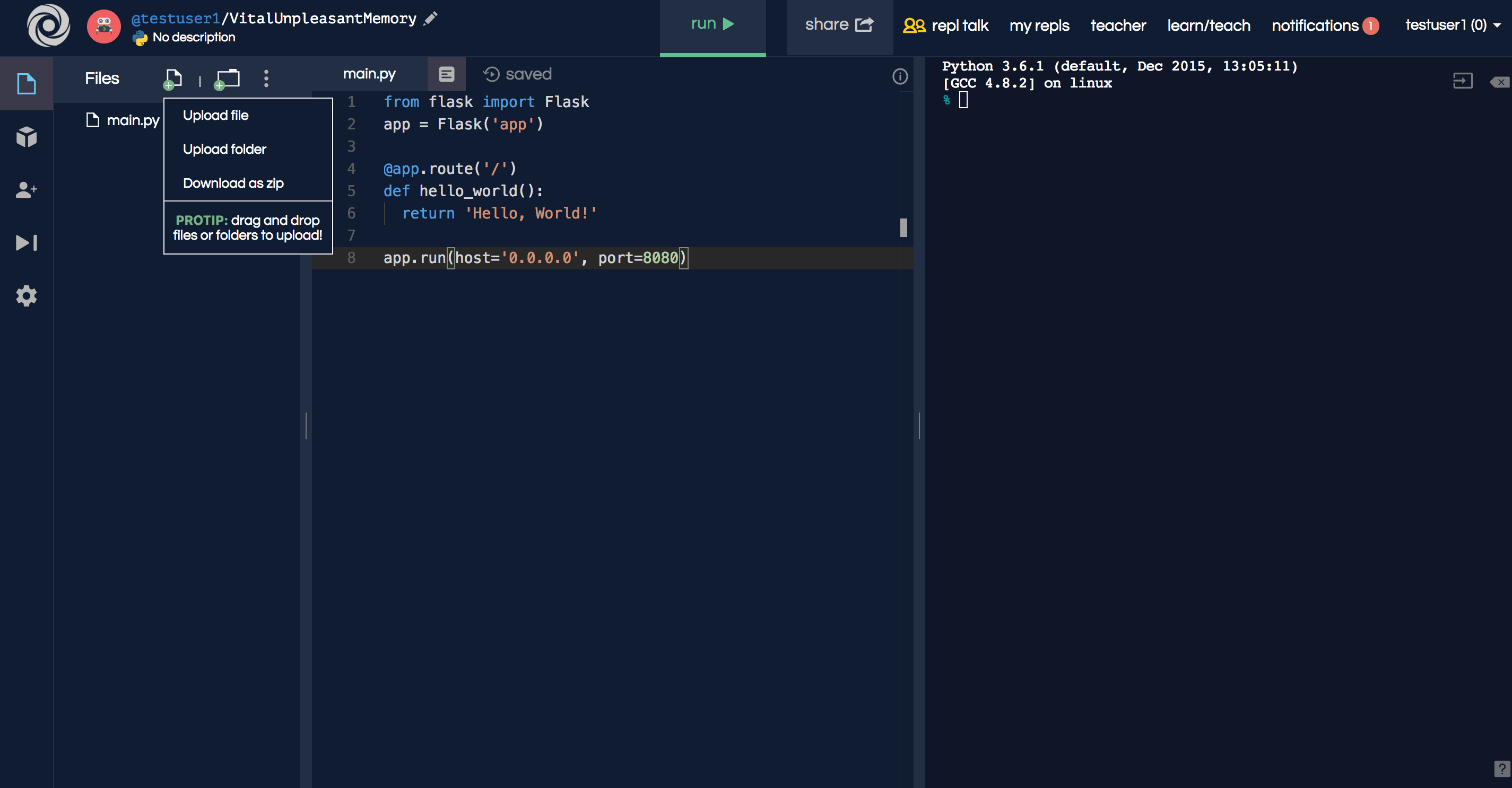Click the editor vertical scrollbar thumb
1512x788 pixels.
click(903, 227)
